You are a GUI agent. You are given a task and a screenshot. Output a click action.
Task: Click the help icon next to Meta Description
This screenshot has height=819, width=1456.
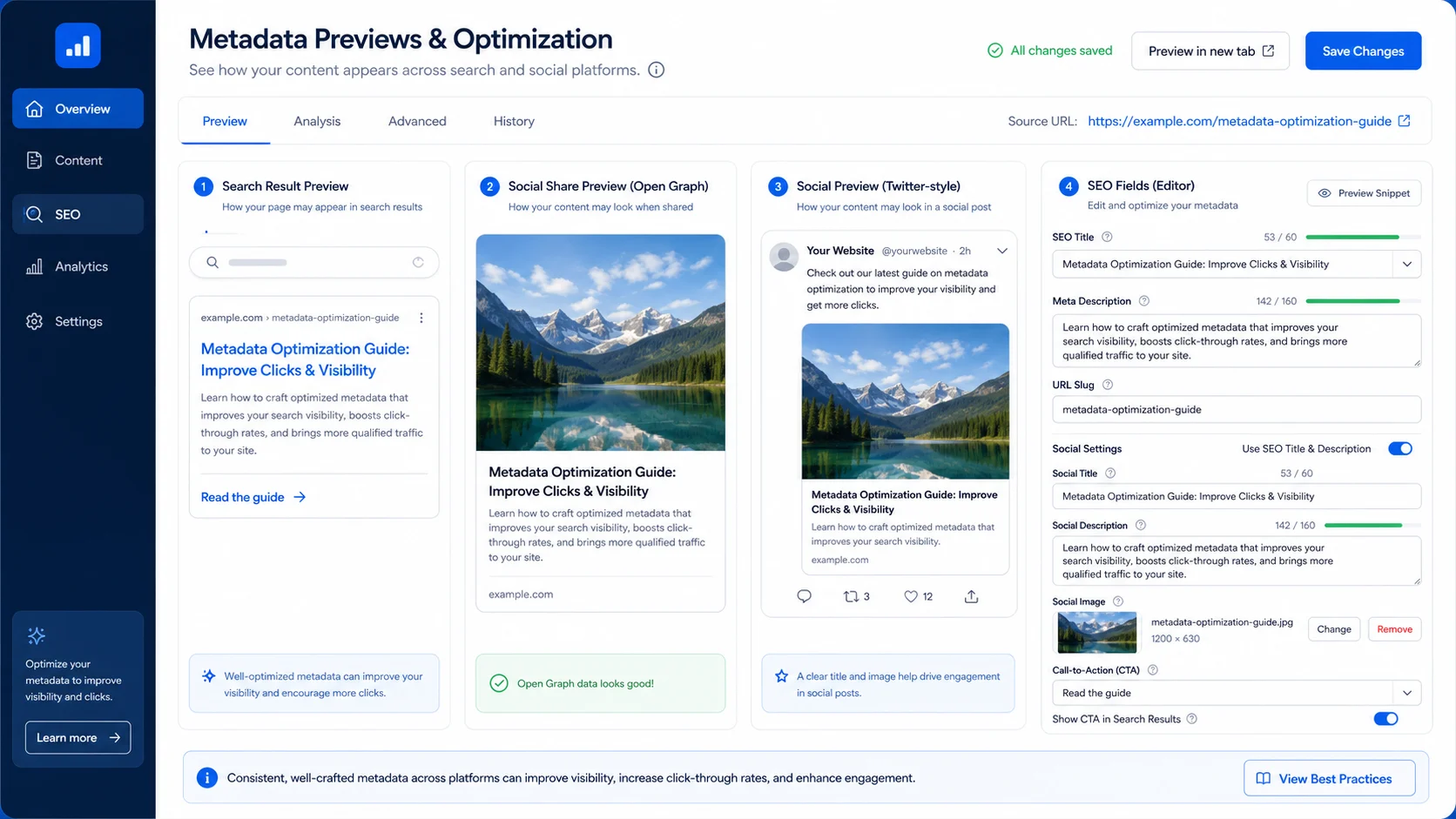pos(1144,301)
